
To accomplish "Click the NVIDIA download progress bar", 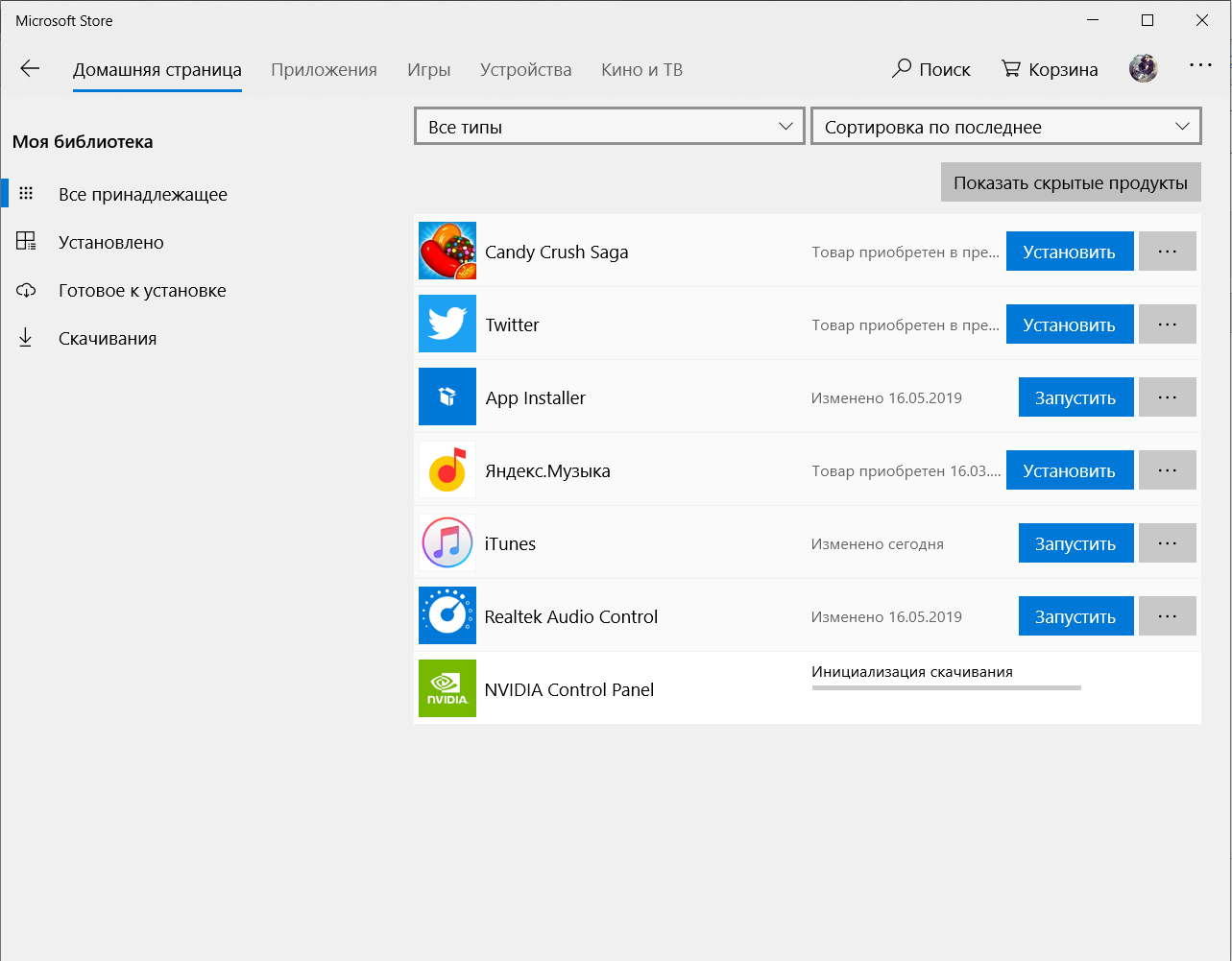I will [947, 687].
